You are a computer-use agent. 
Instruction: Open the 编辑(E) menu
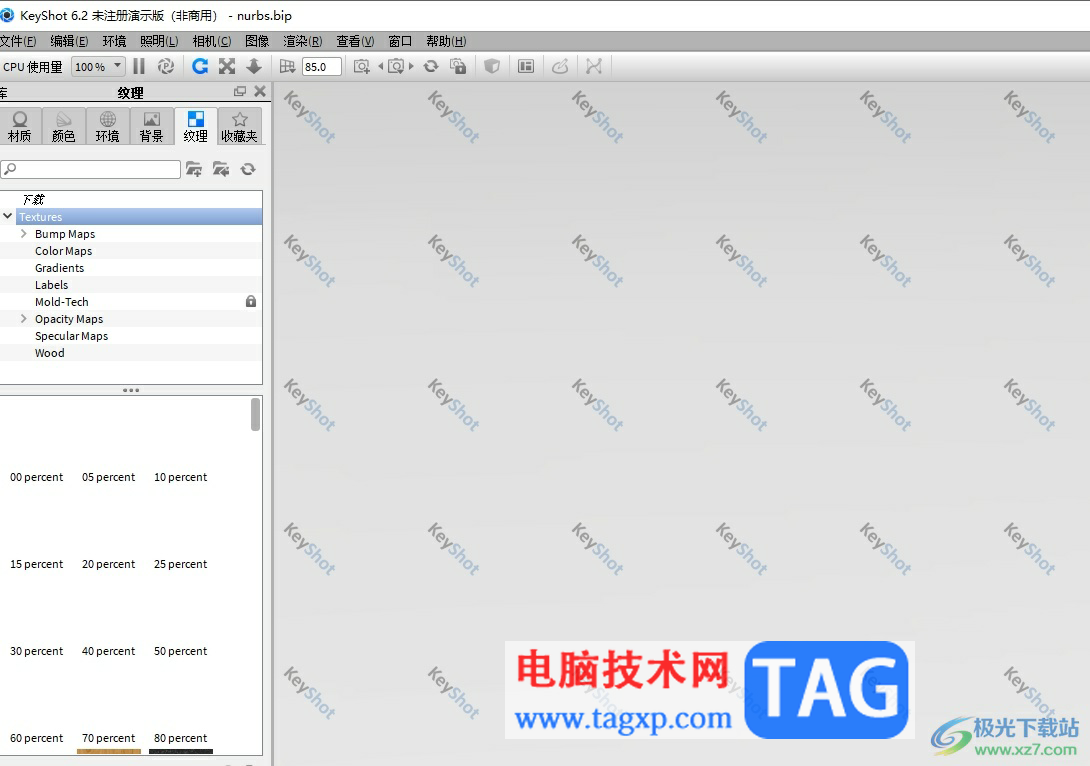(x=69, y=41)
